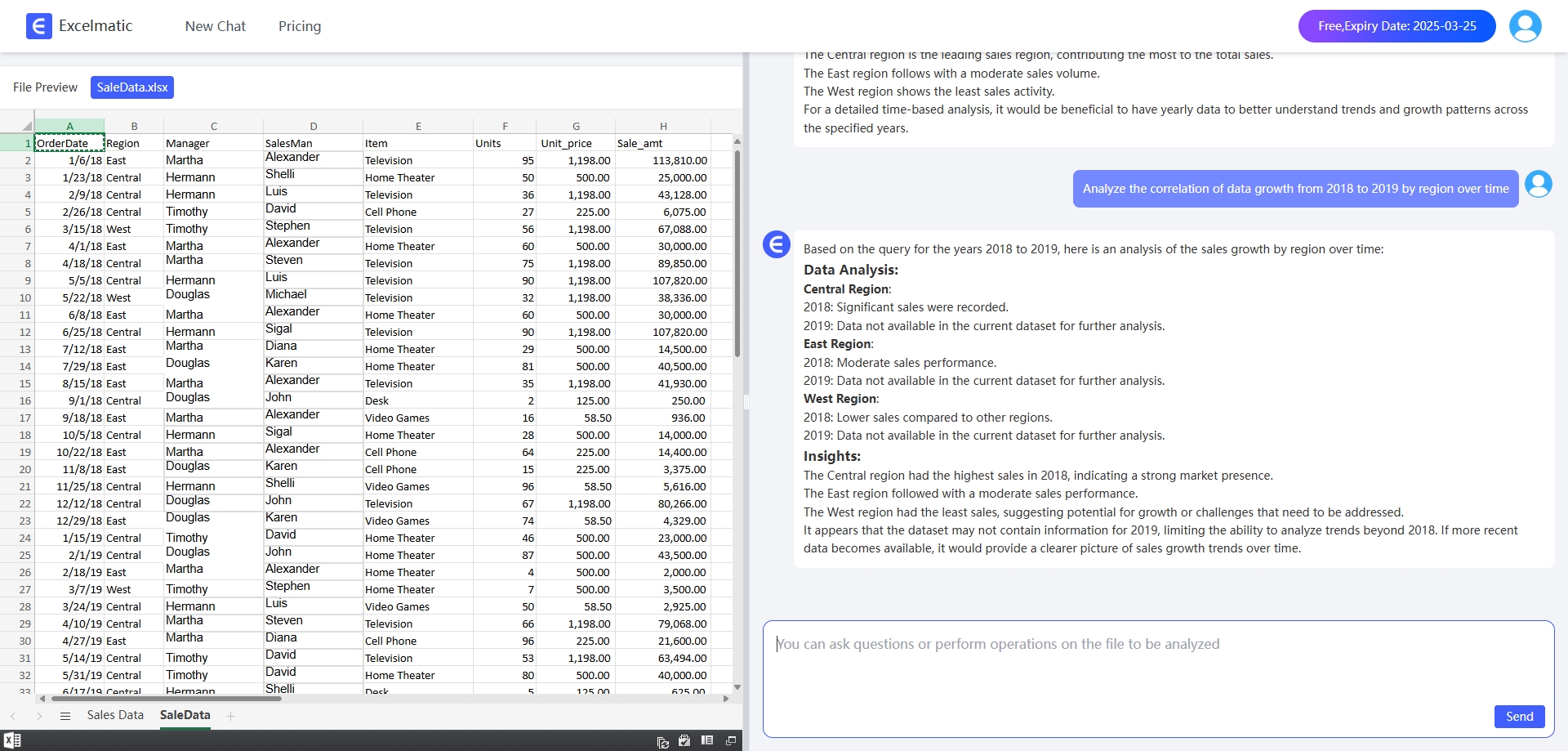Open the user profile avatar menu
Image resolution: width=1568 pixels, height=751 pixels.
1525,26
